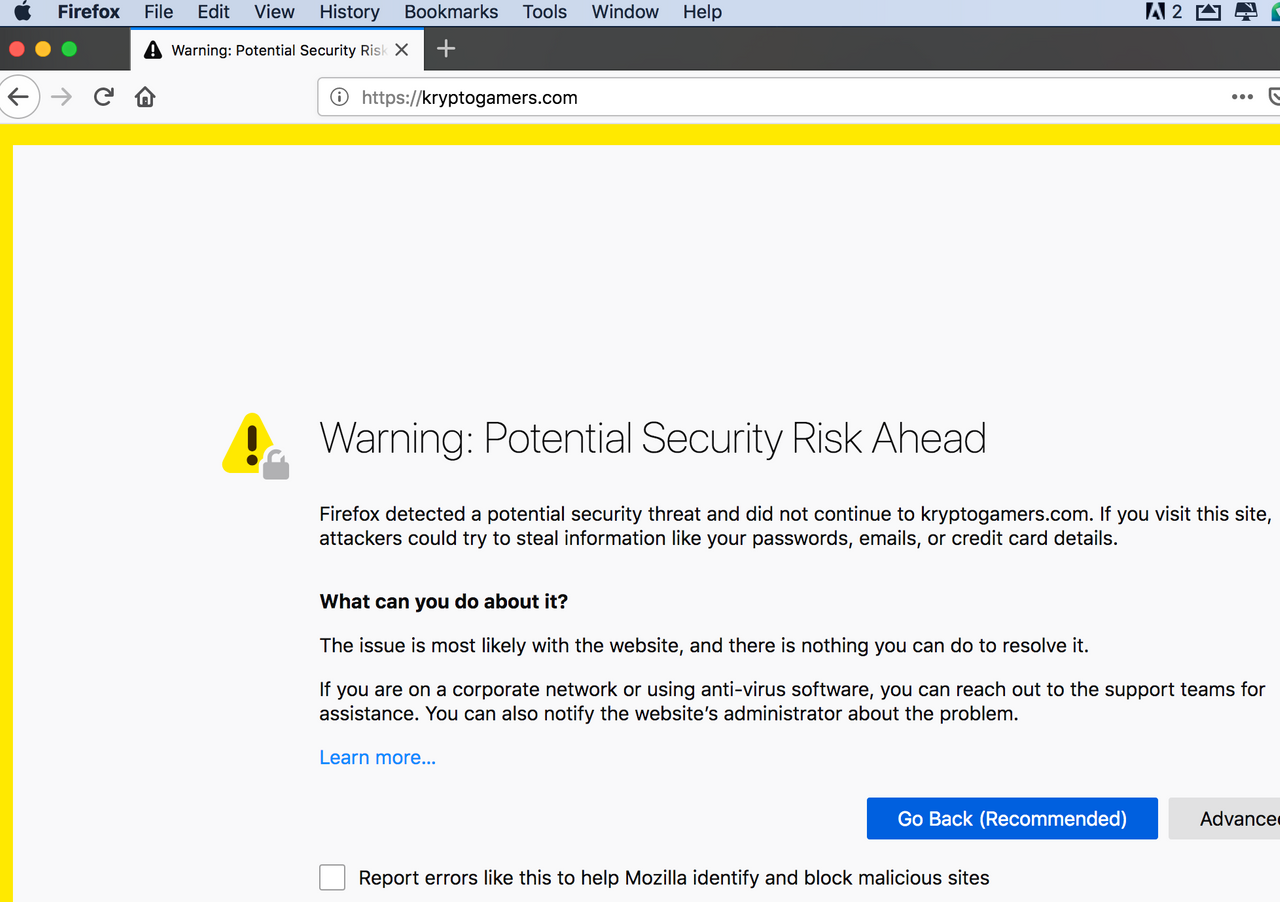Open the Apple menu
Image resolution: width=1280 pixels, height=902 pixels.
click(22, 12)
